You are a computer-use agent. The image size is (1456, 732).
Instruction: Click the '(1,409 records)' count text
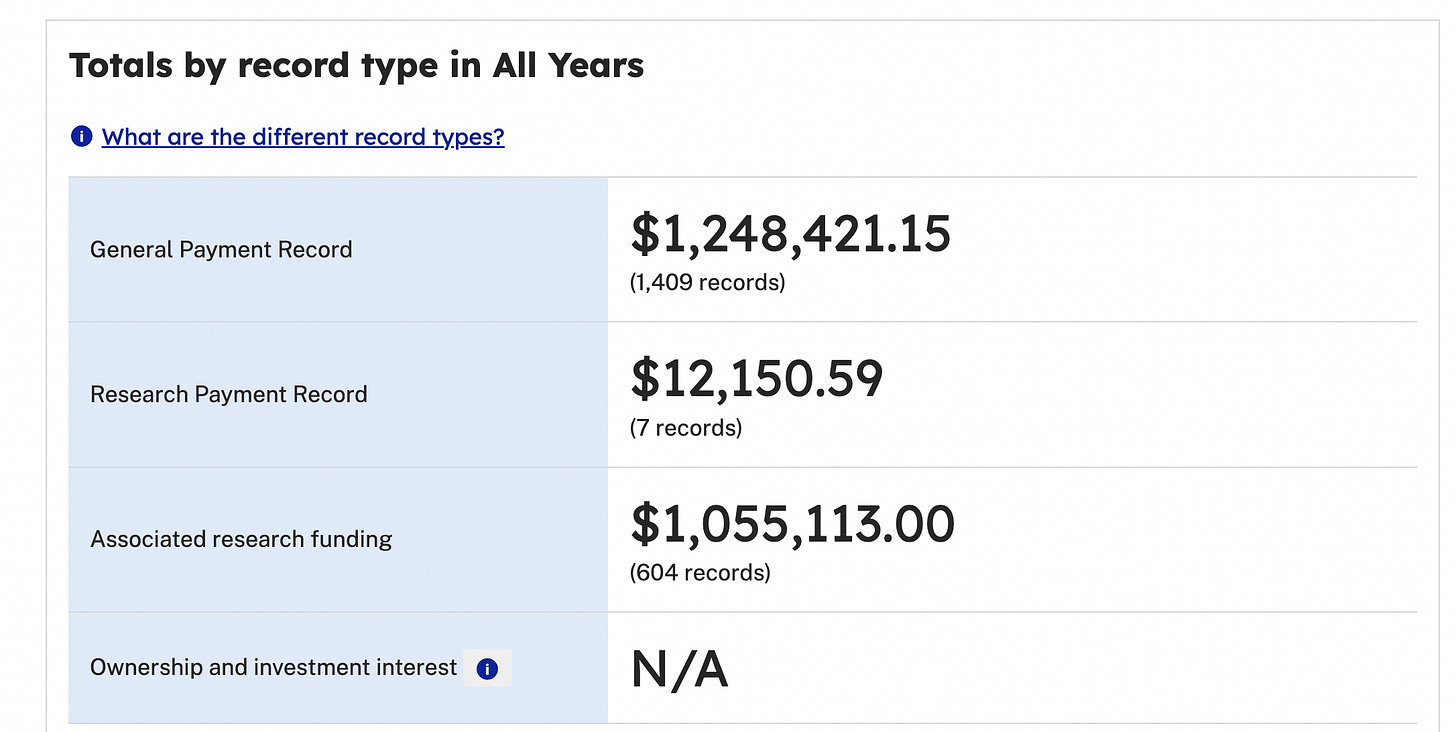(x=707, y=283)
